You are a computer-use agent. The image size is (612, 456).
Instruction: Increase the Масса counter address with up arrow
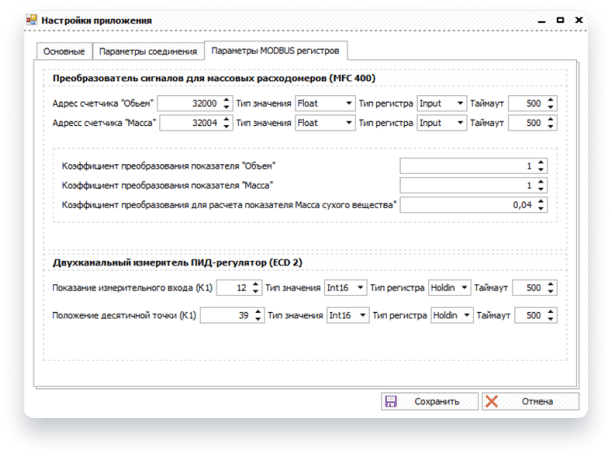pyautogui.click(x=227, y=119)
